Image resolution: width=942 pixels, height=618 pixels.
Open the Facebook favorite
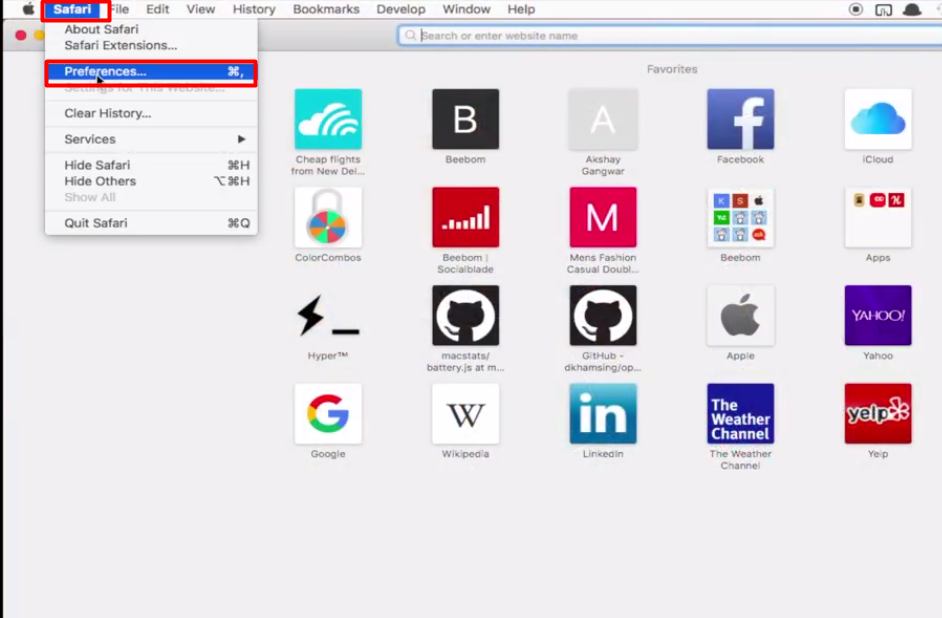[x=740, y=120]
